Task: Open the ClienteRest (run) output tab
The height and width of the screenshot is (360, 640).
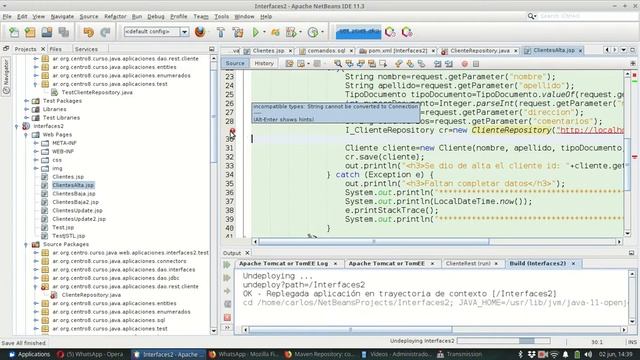Action: point(468,264)
